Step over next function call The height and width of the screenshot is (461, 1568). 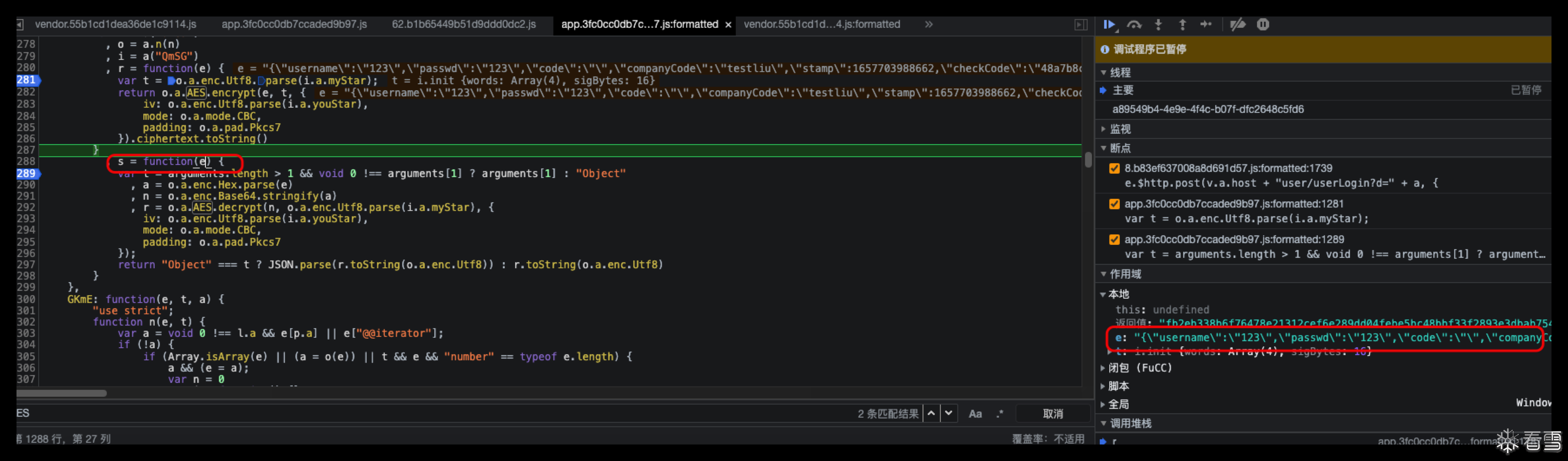pyautogui.click(x=1134, y=24)
